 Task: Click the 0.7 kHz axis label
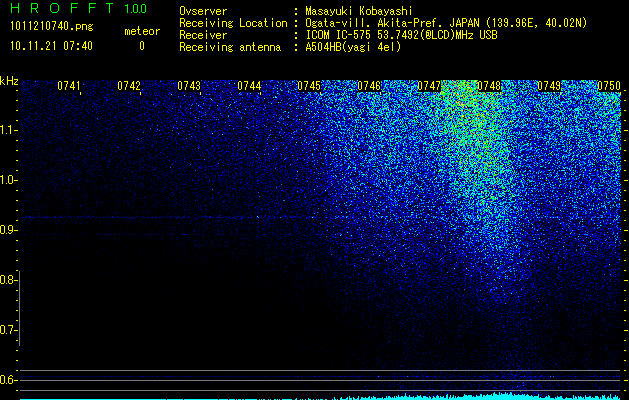point(7,330)
